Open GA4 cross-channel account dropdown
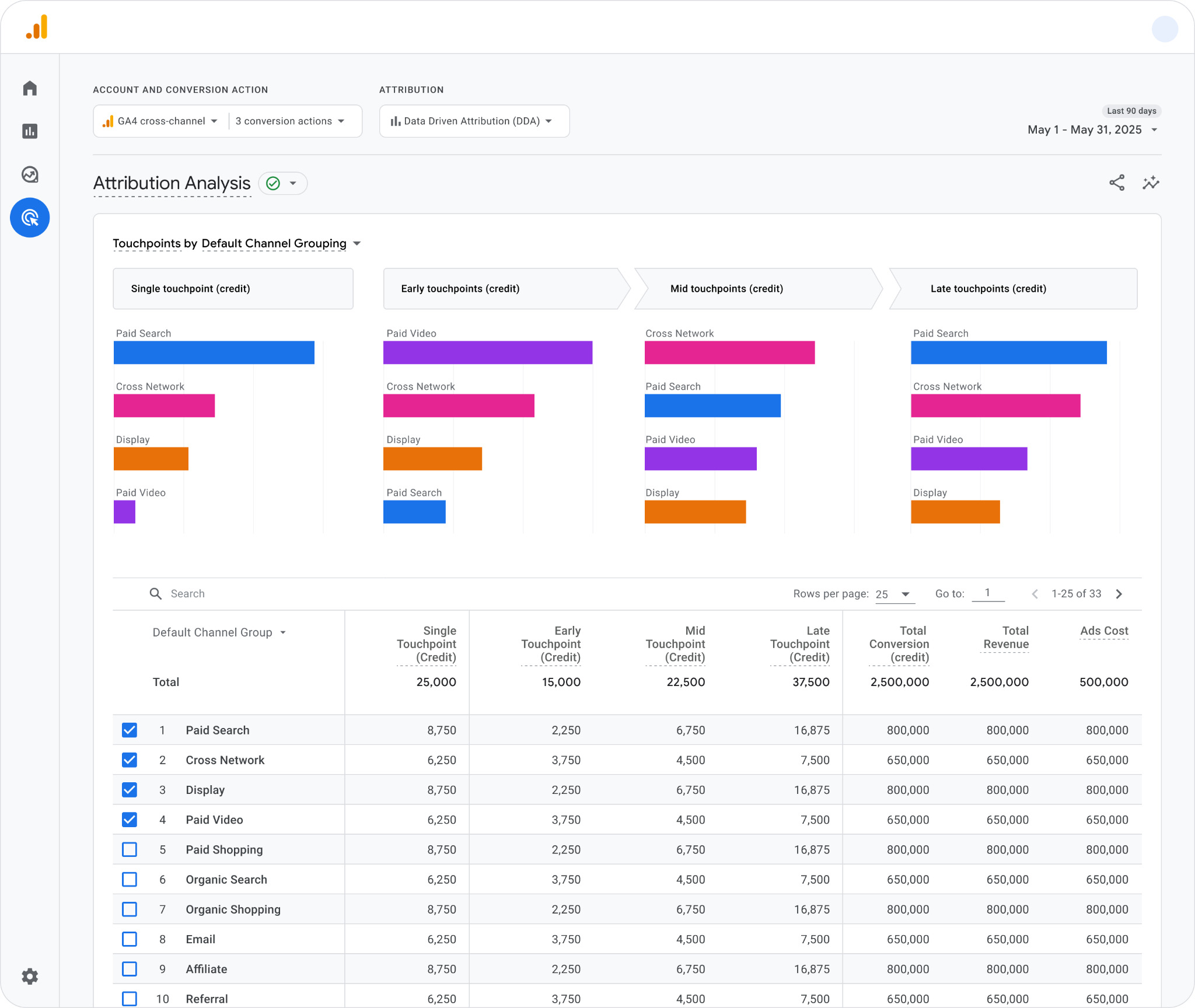 pyautogui.click(x=160, y=121)
